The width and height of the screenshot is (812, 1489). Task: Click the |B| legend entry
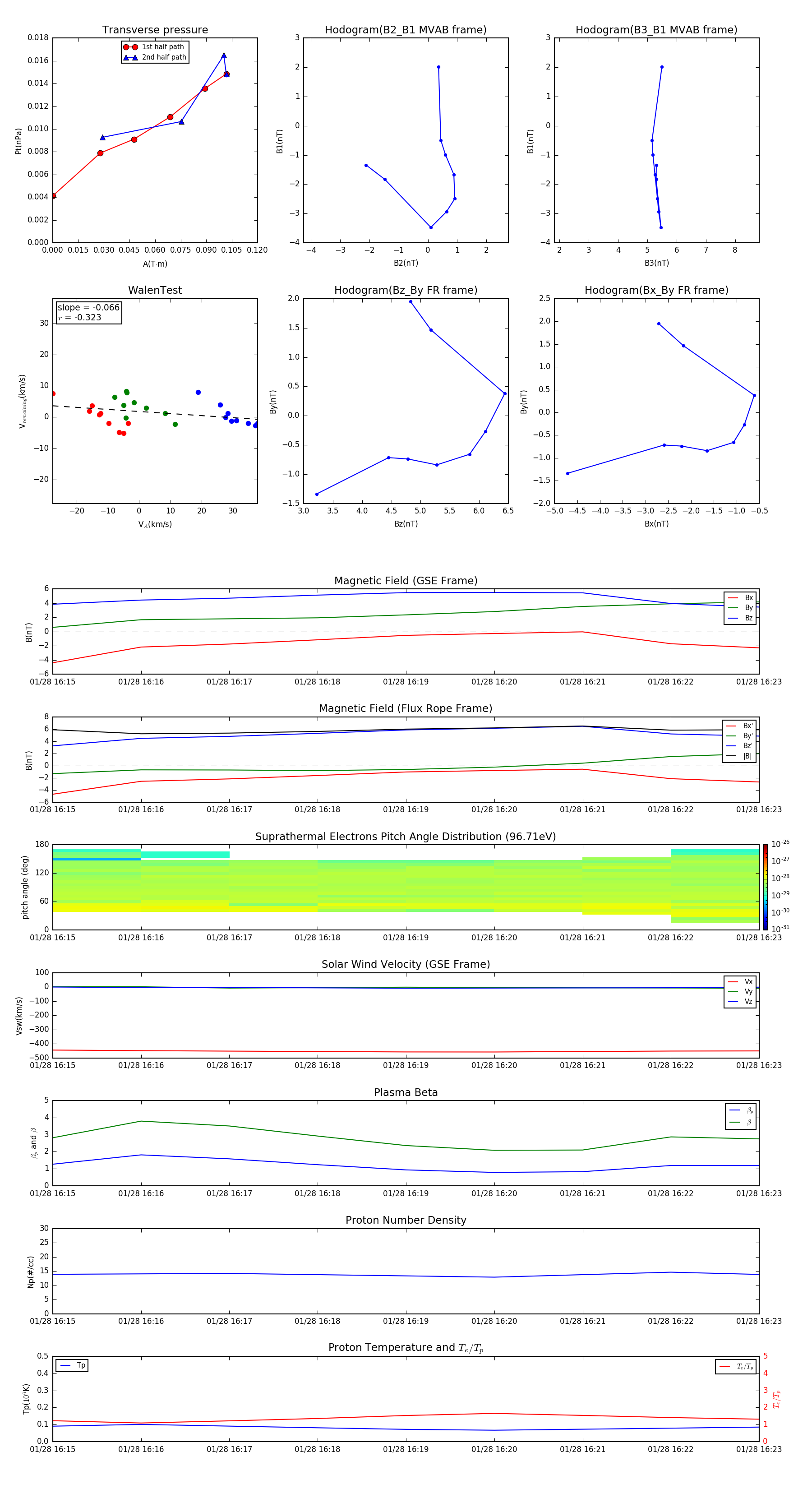click(739, 756)
